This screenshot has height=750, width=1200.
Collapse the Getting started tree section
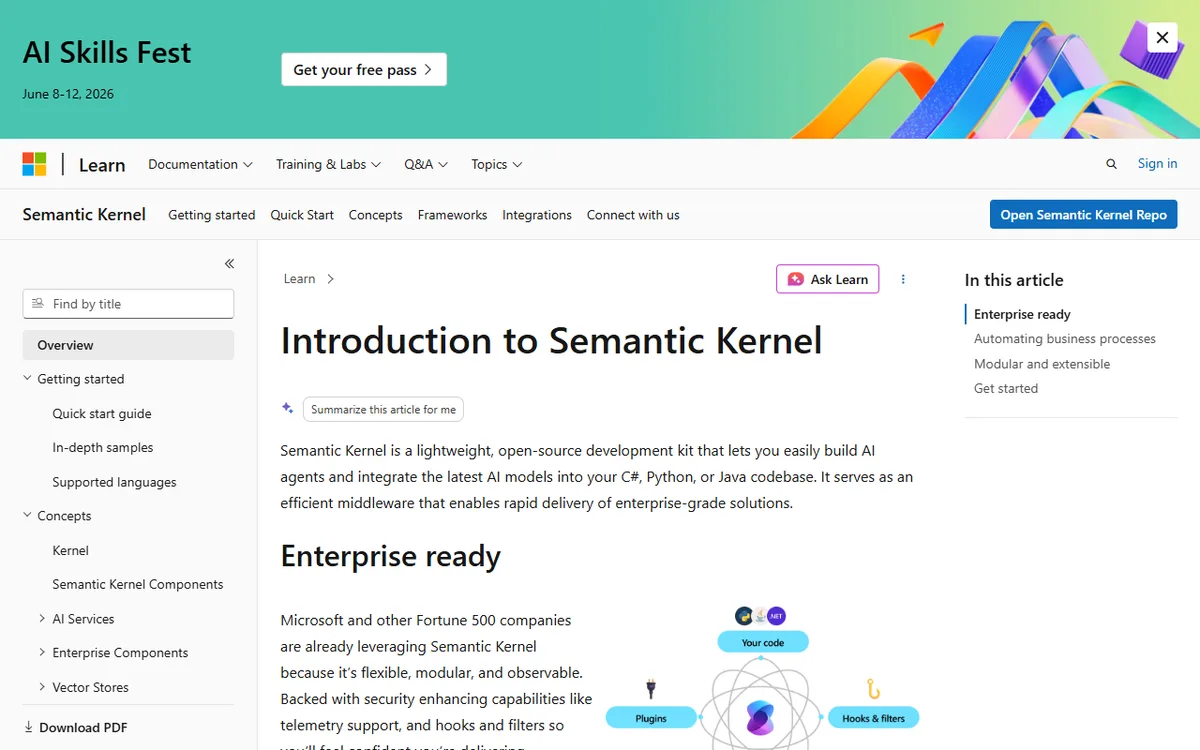[73, 379]
